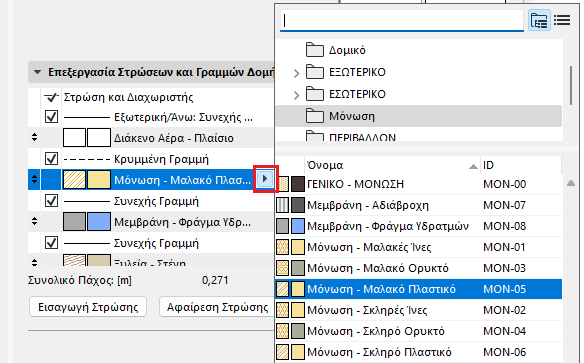This screenshot has width=584, height=363.
Task: Click Στρώση και Διαχωριστής header checkmark icon
Action: coord(51,97)
